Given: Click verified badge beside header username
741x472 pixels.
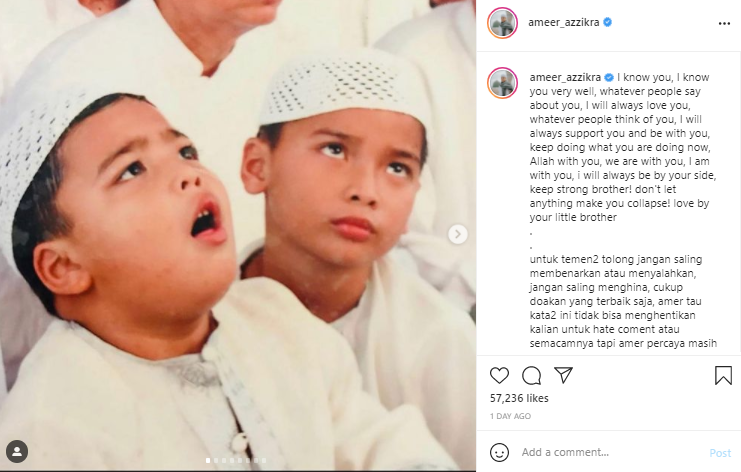Looking at the screenshot, I should coord(608,22).
